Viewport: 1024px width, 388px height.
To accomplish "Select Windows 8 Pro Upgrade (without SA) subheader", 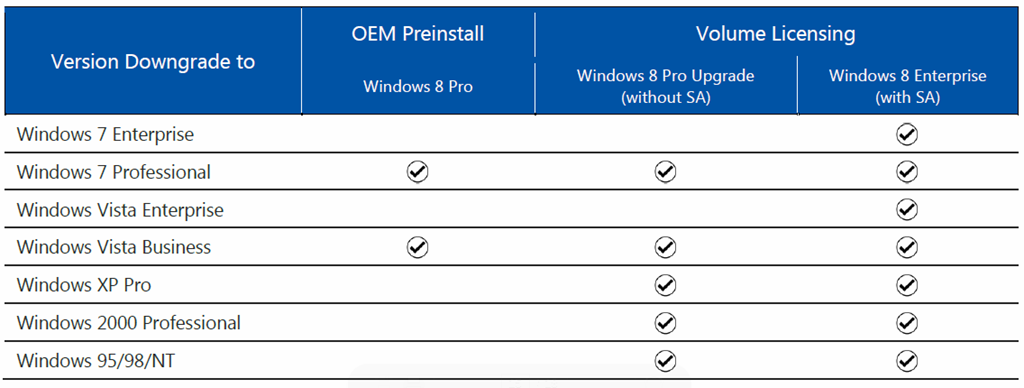I will (x=665, y=86).
